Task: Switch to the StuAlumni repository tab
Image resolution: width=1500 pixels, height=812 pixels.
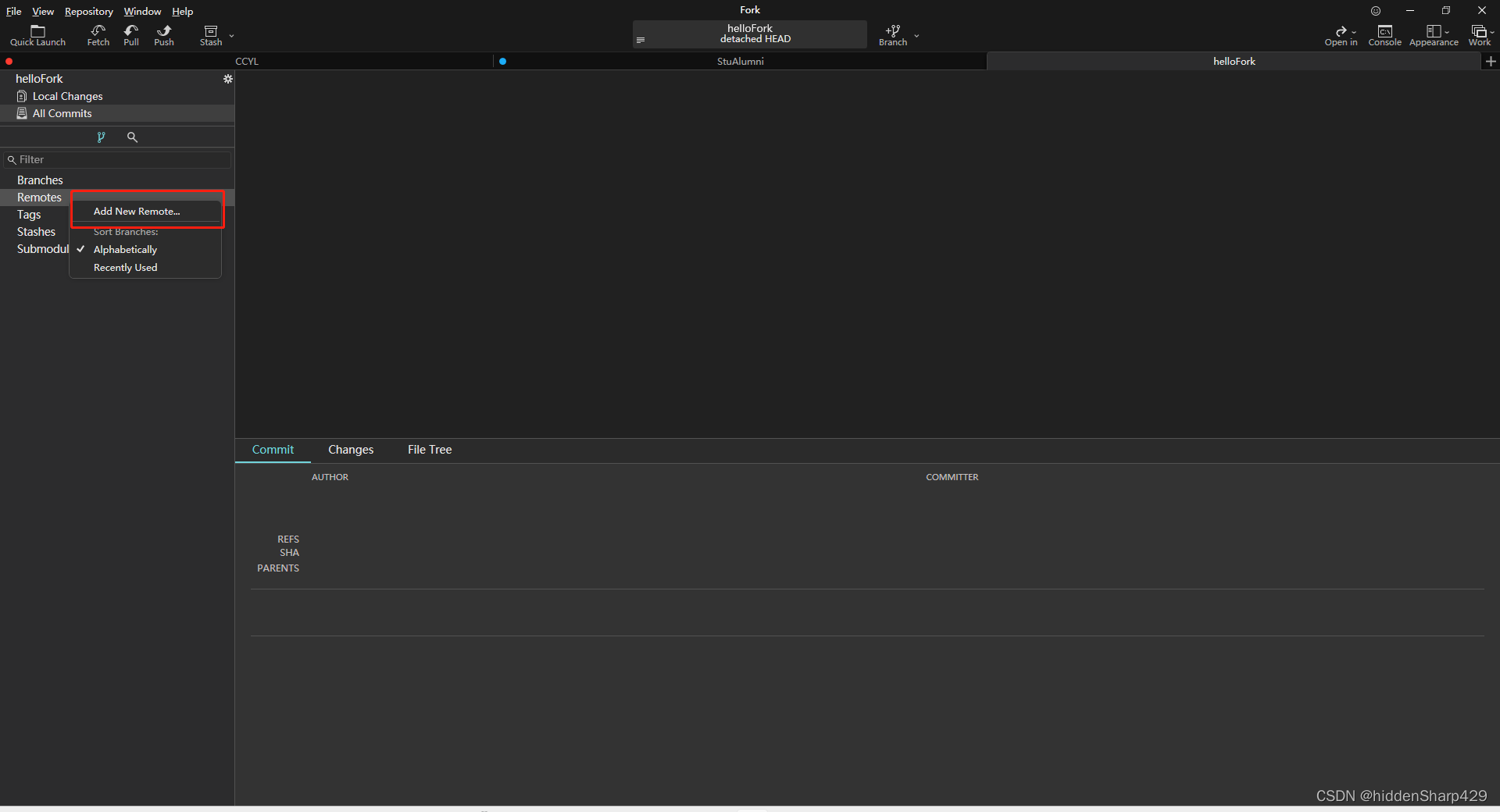Action: 741,61
